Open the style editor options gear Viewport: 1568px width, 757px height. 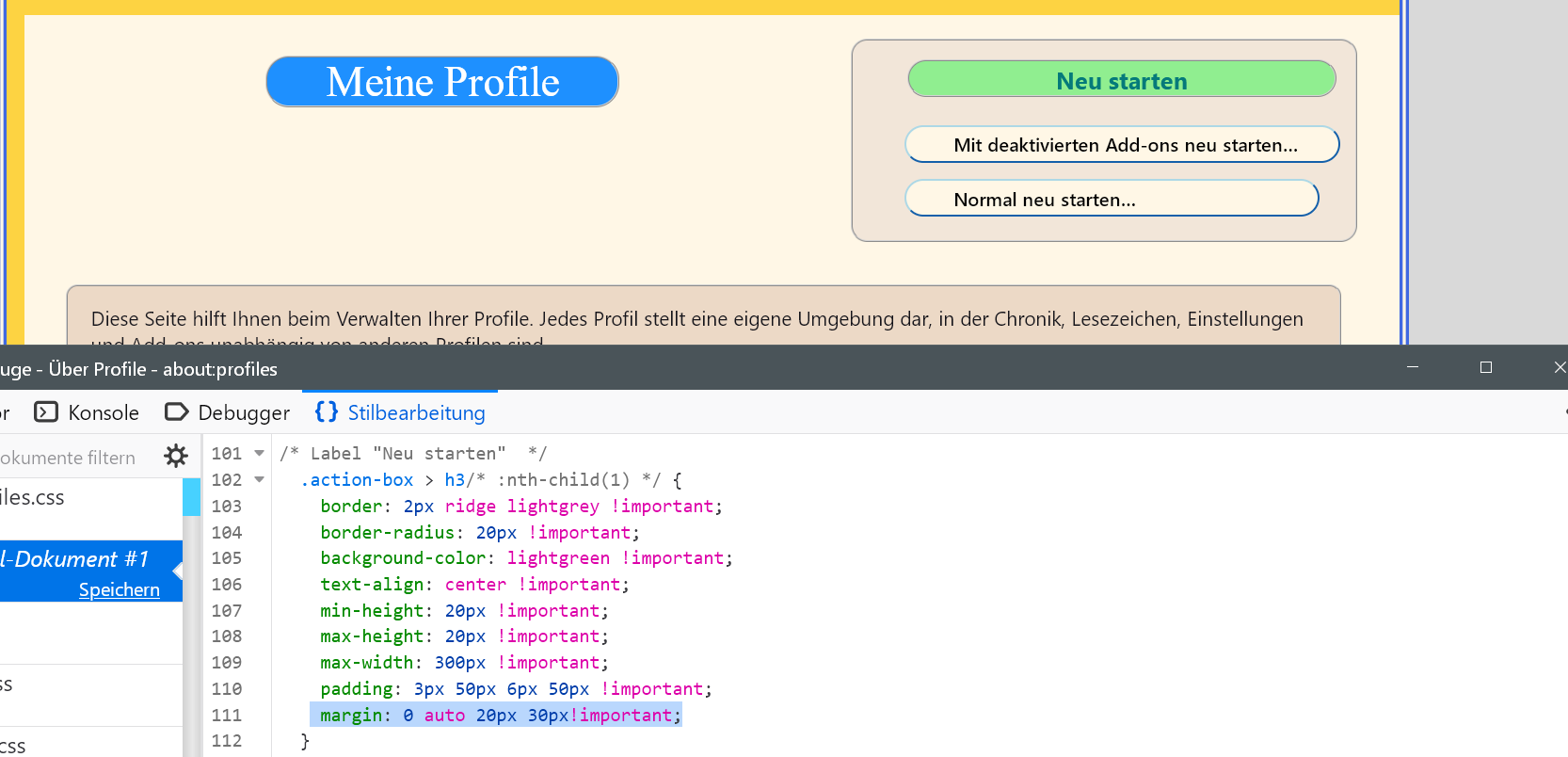pyautogui.click(x=176, y=457)
